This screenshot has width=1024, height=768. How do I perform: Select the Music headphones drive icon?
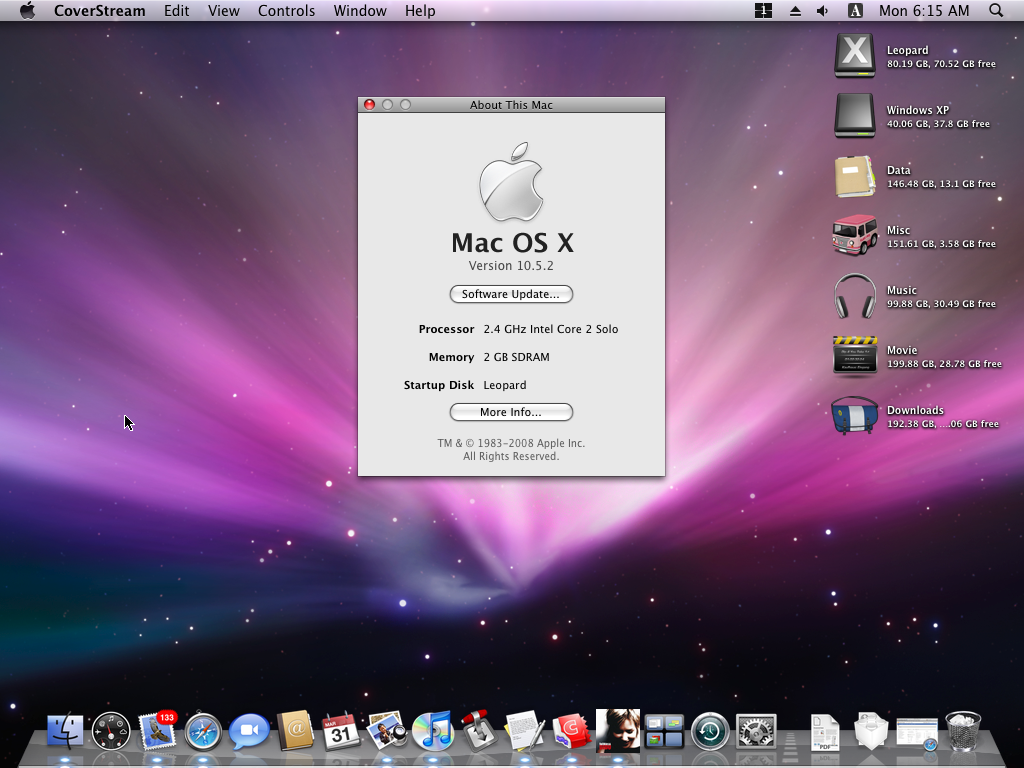click(x=855, y=296)
